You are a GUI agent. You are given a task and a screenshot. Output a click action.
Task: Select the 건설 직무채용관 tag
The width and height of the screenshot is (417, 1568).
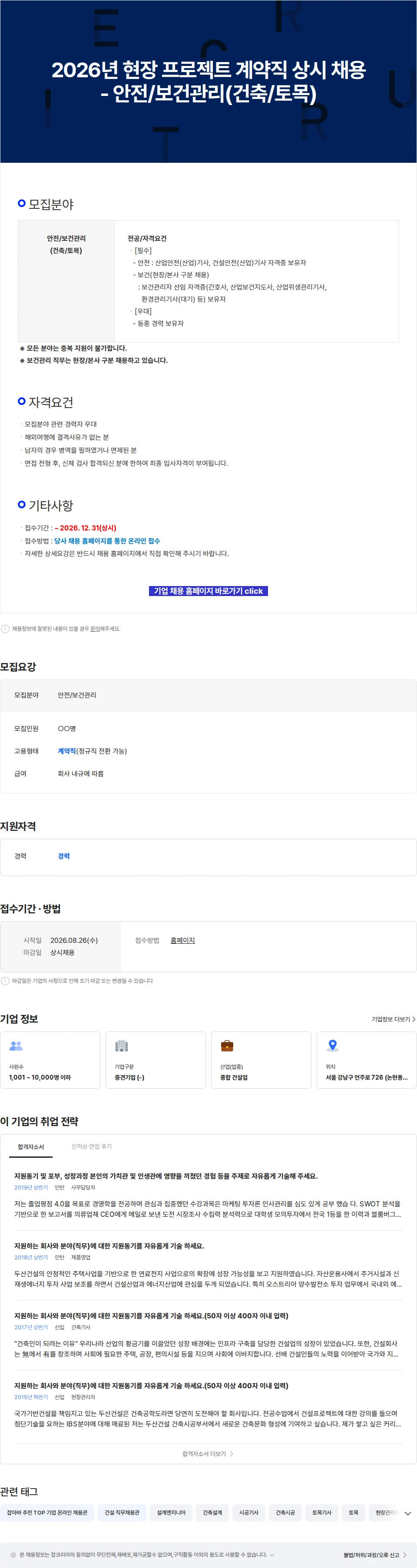click(122, 1512)
